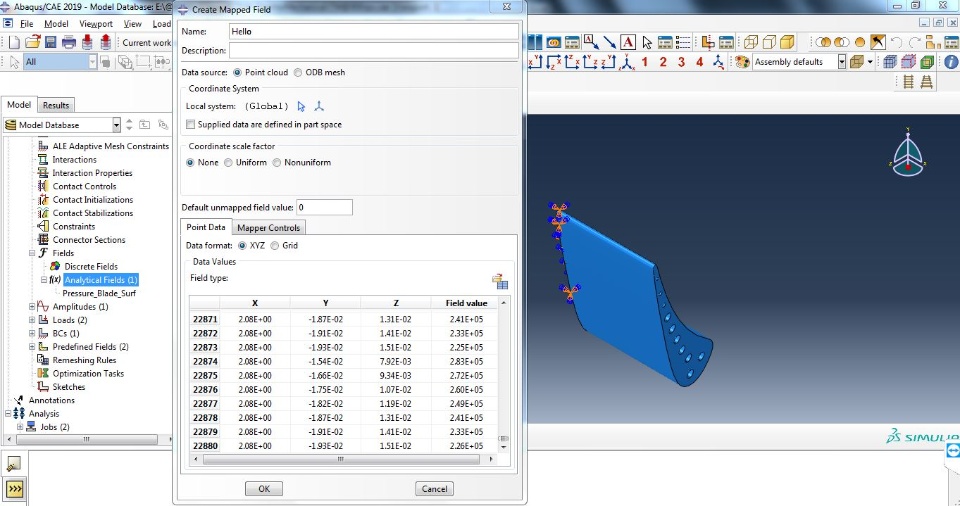The height and width of the screenshot is (506, 960).
Task: Apply the isometric view triad icon
Action: click(x=627, y=62)
